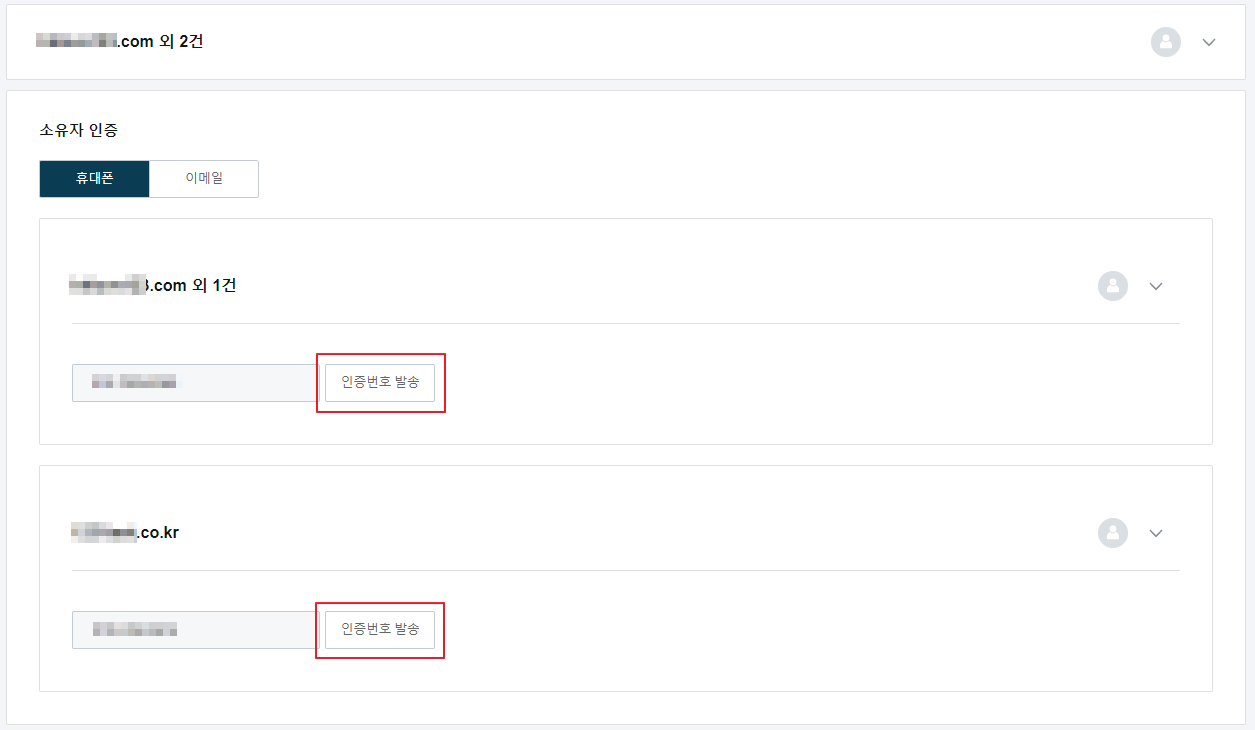This screenshot has height=730, width=1255.
Task: Send 인증번호 발송 for .com 외 1건 card
Action: pyautogui.click(x=380, y=383)
